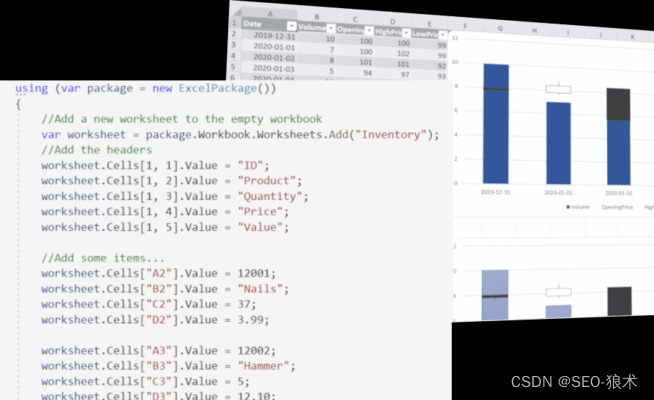Image resolution: width=654 pixels, height=400 pixels.
Task: Click the "ID" string literal
Action: (250, 166)
